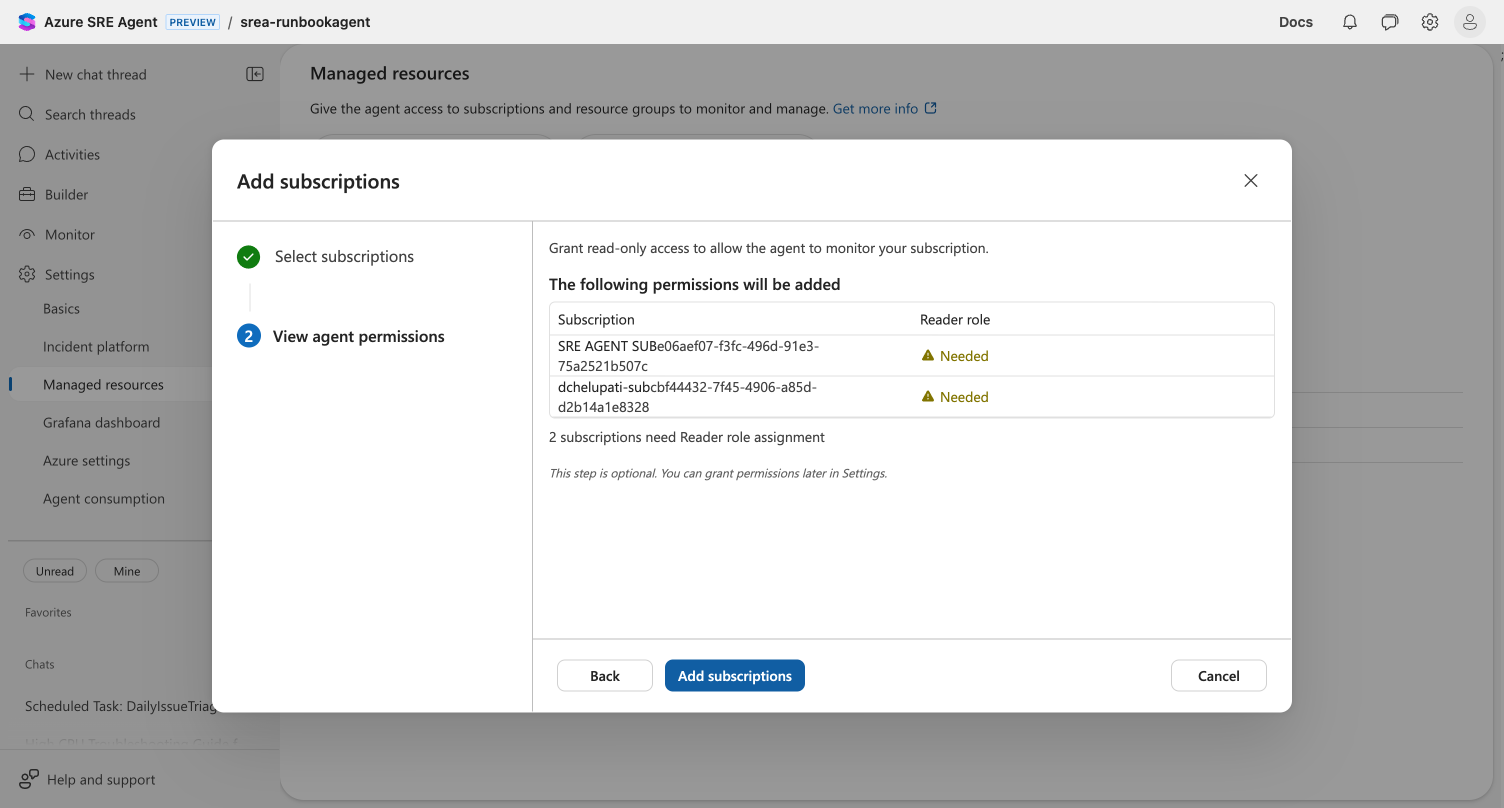Click warning icon for SRE AGENT subscription
1504x808 pixels.
[x=928, y=355]
